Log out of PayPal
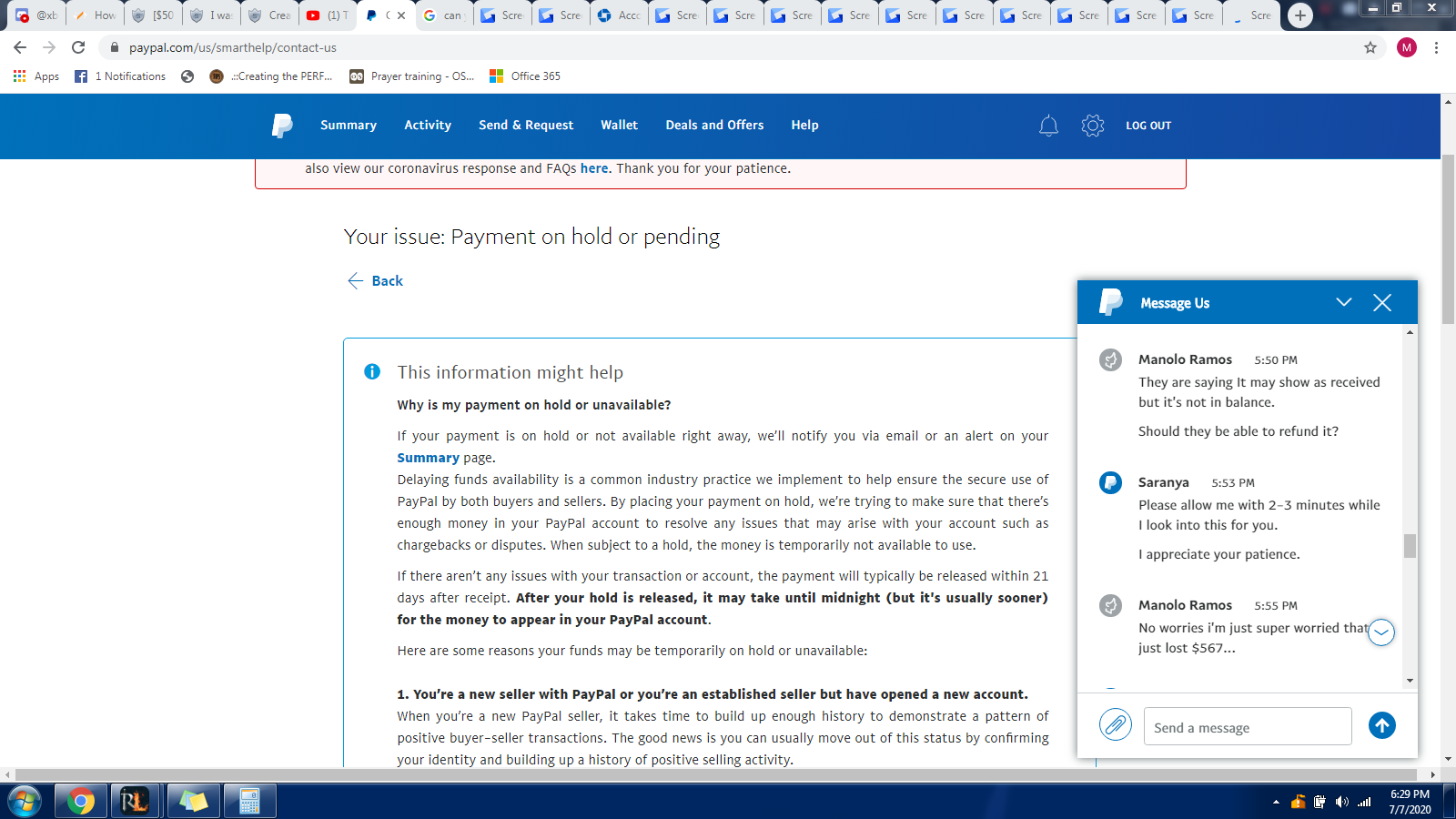This screenshot has height=819, width=1456. tap(1148, 126)
